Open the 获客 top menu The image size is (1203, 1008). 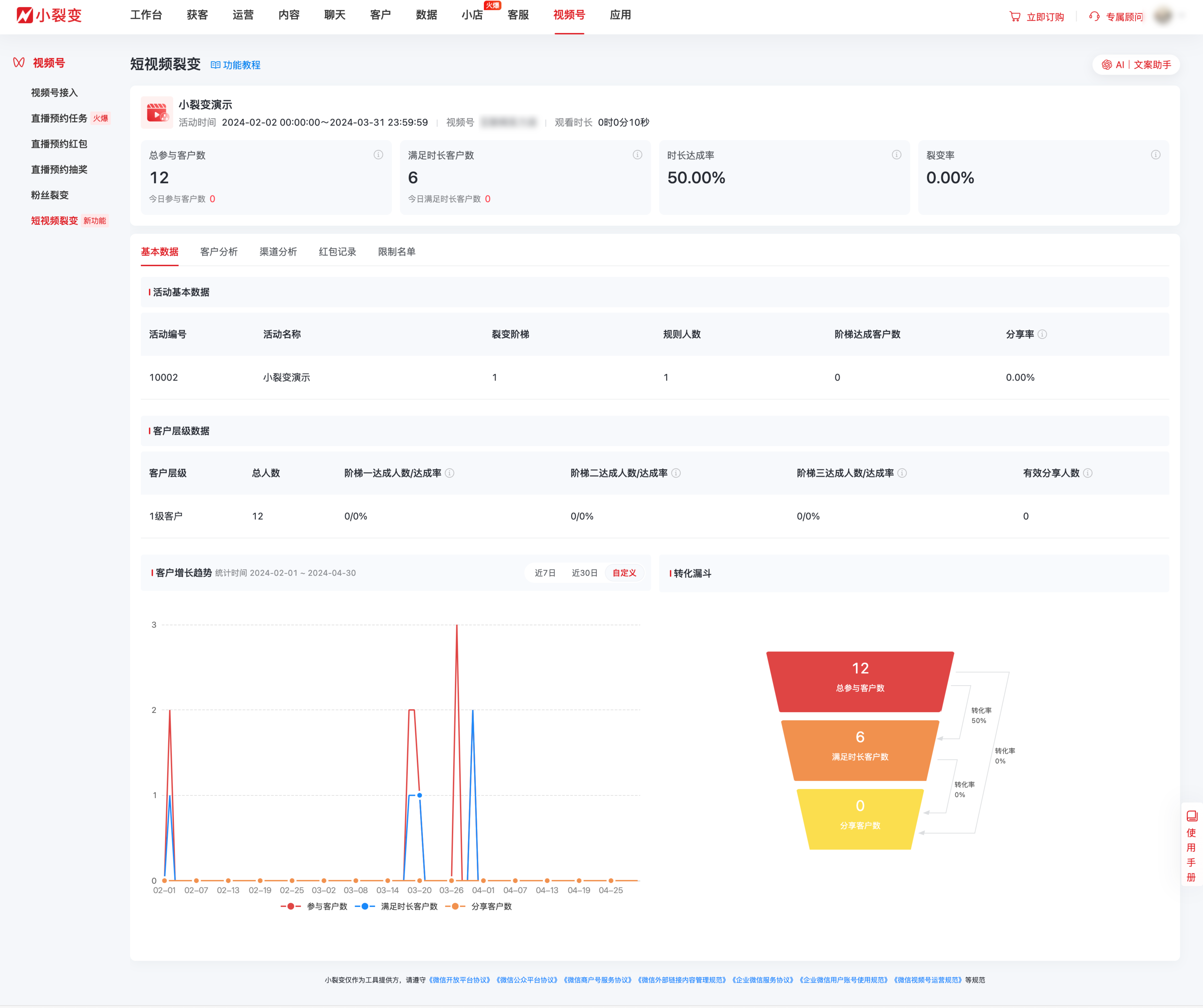198,15
